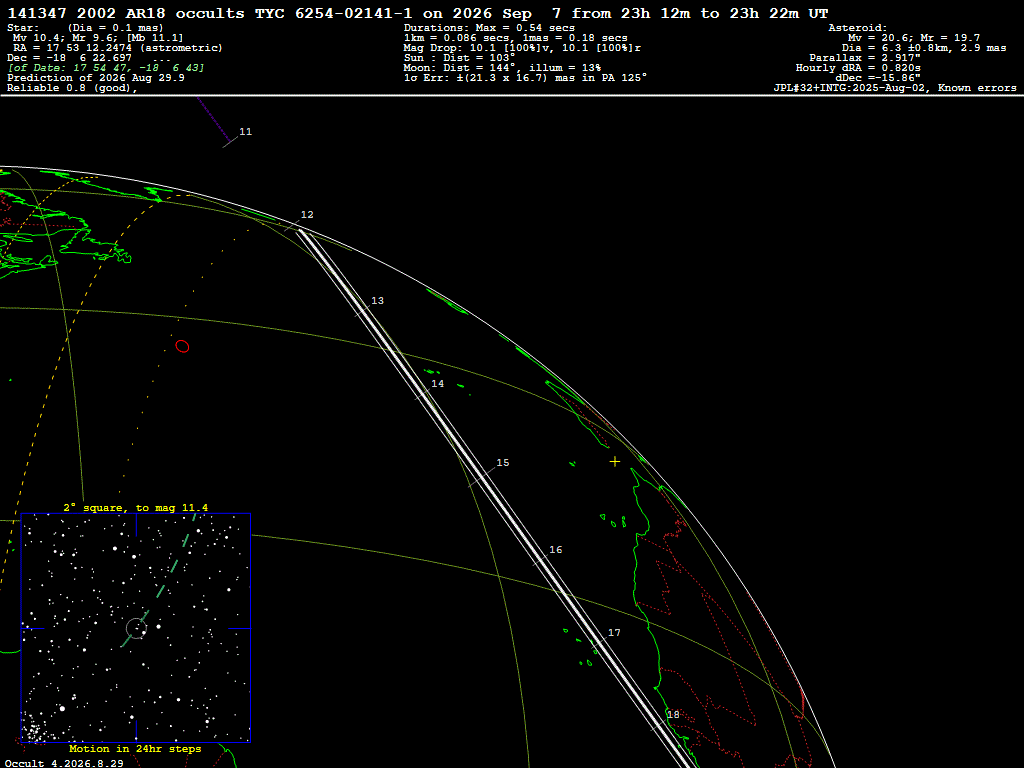Image resolution: width=1024 pixels, height=768 pixels.
Task: Click the star chart inset thumbnail
Action: point(136,628)
